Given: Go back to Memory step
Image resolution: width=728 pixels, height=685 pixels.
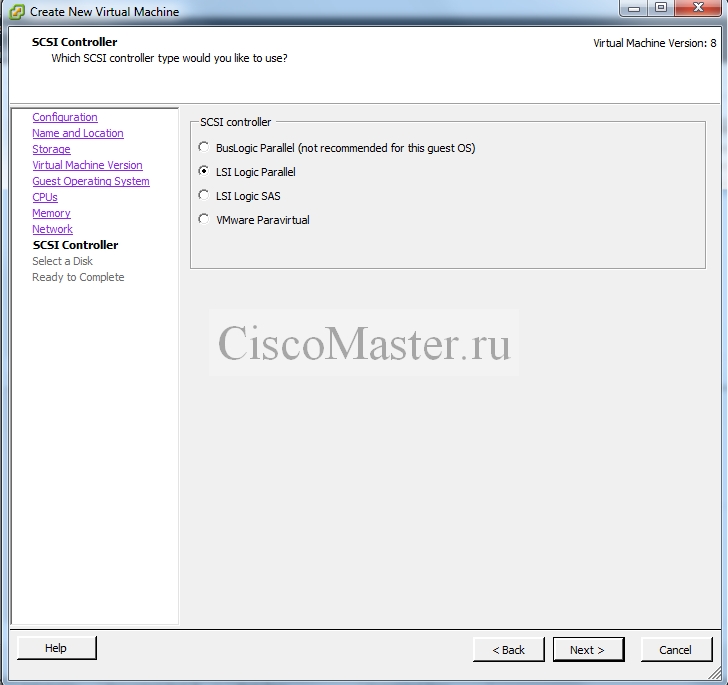Looking at the screenshot, I should click(x=52, y=213).
